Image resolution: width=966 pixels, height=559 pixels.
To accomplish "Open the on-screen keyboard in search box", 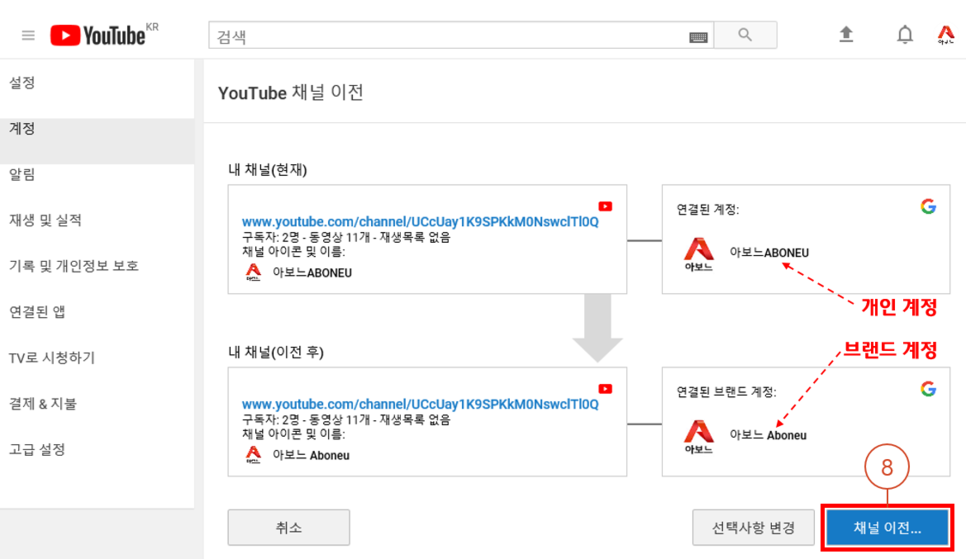I will pos(698,38).
